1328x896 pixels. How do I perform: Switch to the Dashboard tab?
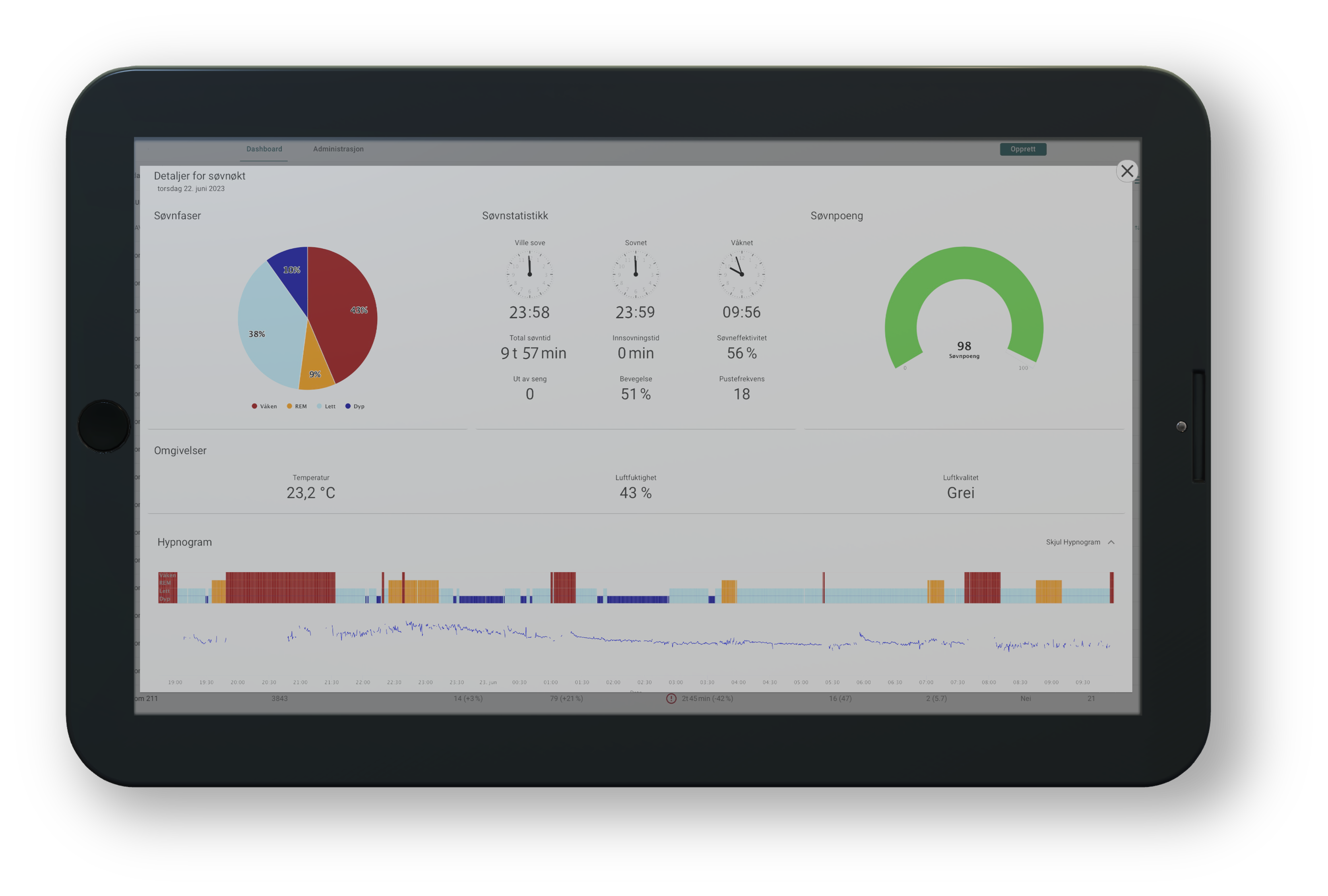click(264, 149)
